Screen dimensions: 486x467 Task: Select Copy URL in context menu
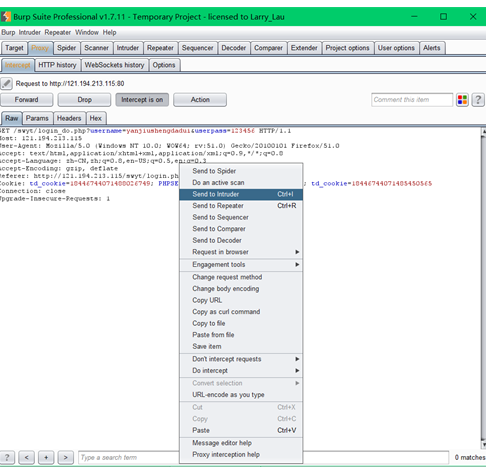click(x=241, y=300)
